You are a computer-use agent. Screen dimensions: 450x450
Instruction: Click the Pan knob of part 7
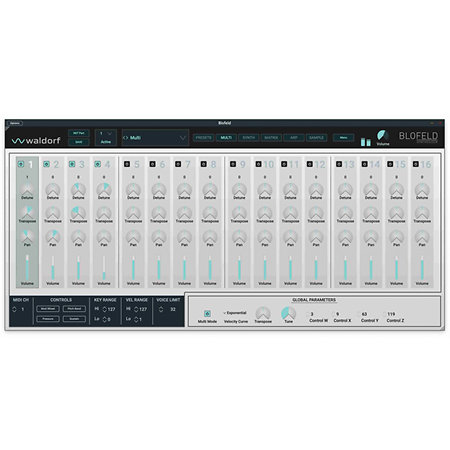(x=184, y=236)
